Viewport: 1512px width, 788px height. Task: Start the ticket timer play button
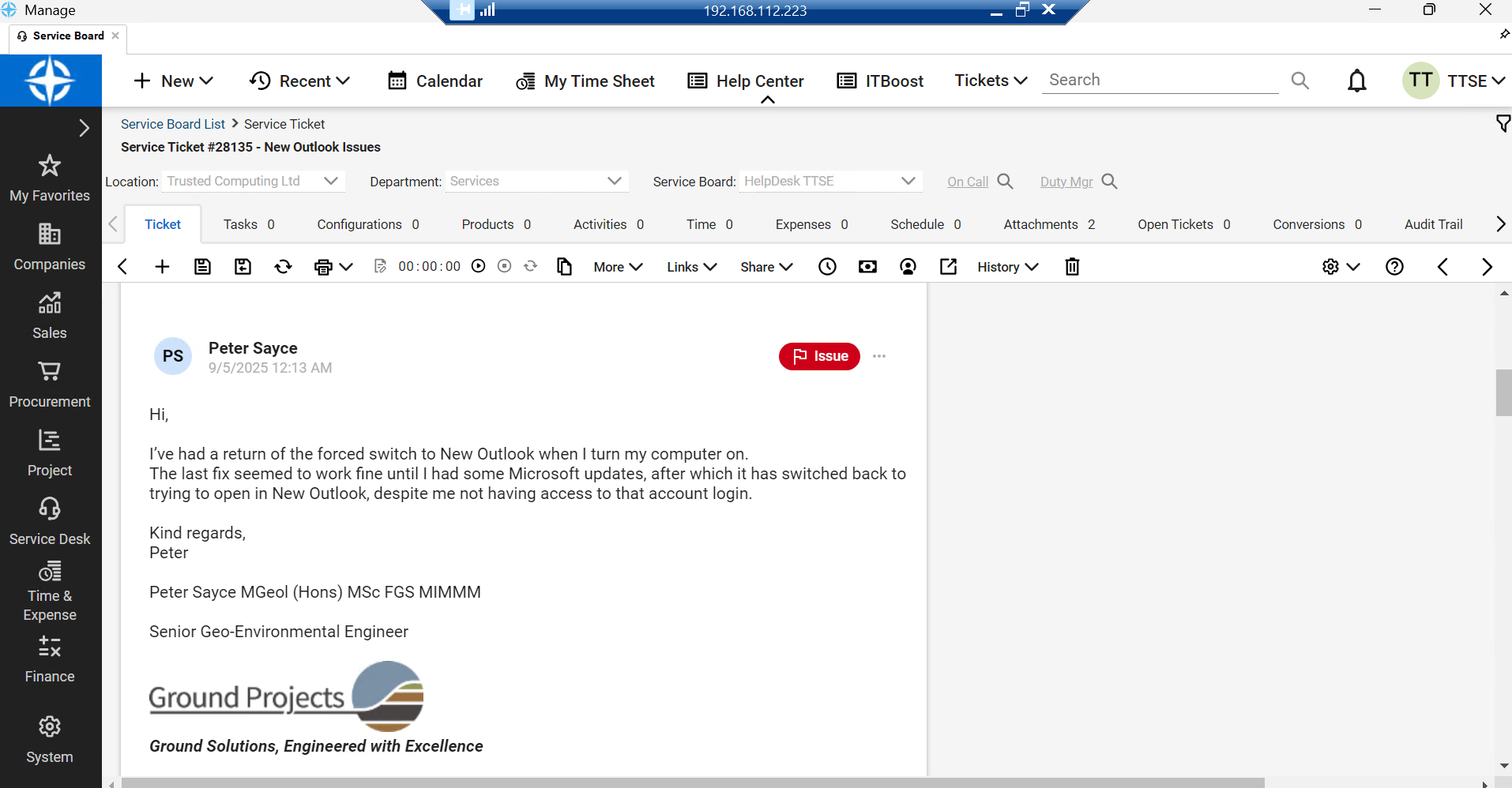click(x=478, y=266)
